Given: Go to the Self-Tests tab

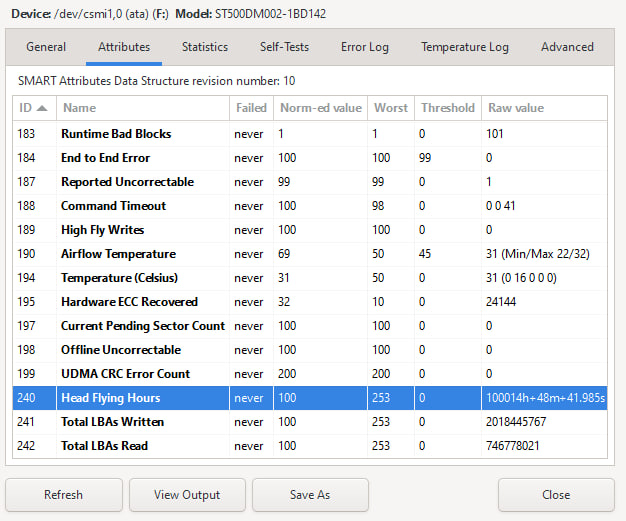Looking at the screenshot, I should 284,47.
